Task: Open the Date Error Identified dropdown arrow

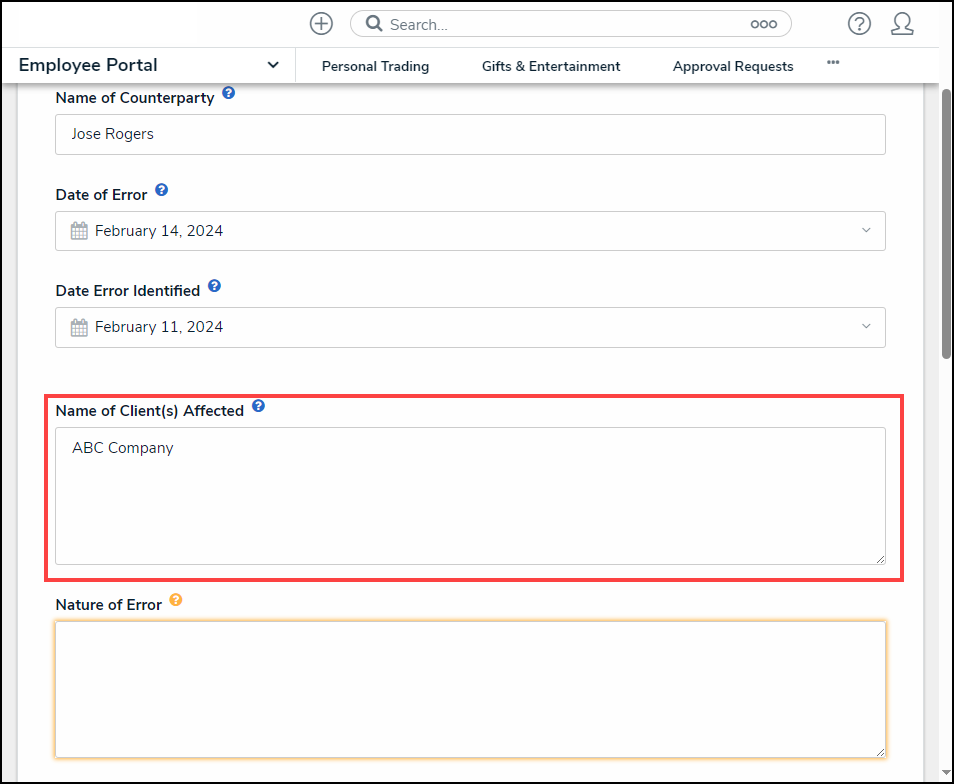Action: 866,327
